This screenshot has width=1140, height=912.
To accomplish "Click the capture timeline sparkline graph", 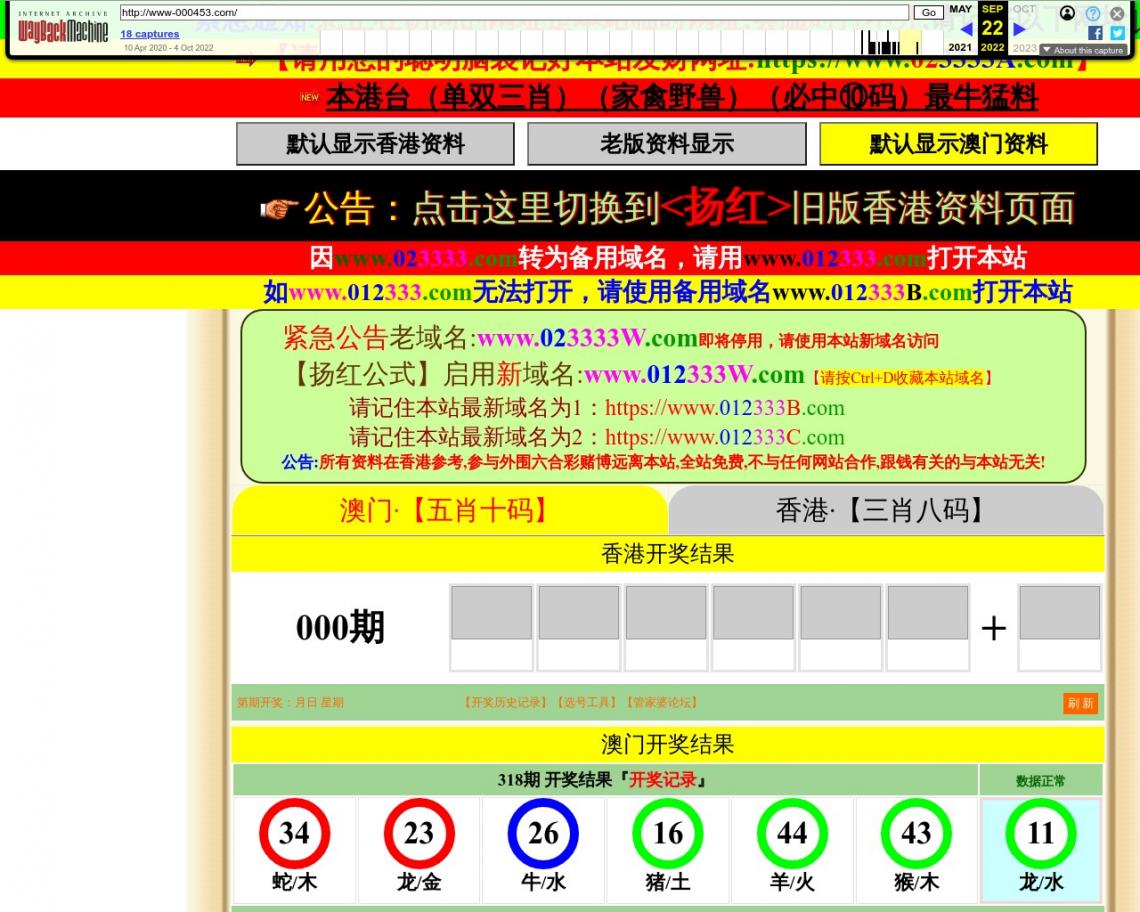I will [631, 41].
